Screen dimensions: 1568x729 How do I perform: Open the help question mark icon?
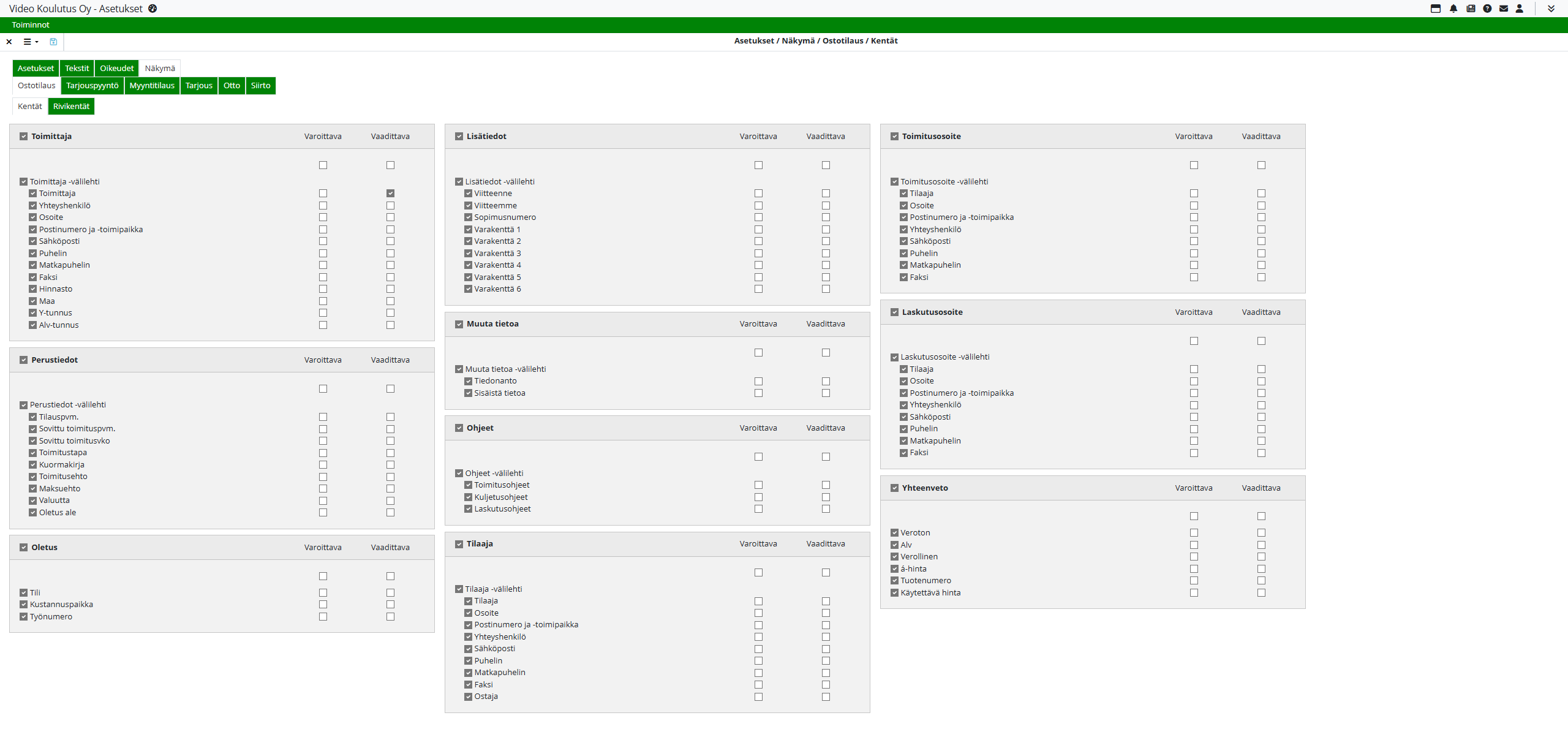pos(1487,9)
